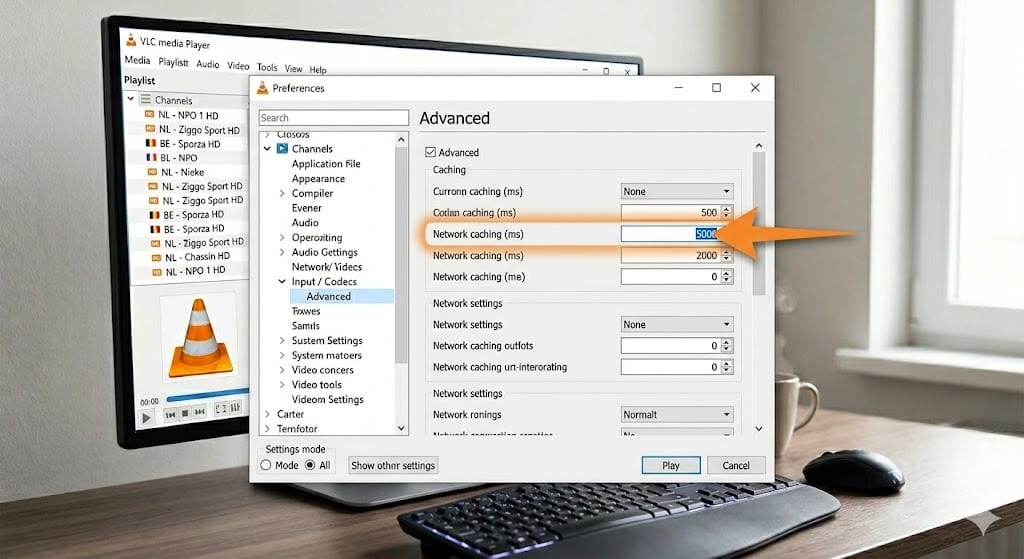Click the Play button in Preferences dialog
Viewport: 1024px width, 559px height.
pyautogui.click(x=671, y=466)
